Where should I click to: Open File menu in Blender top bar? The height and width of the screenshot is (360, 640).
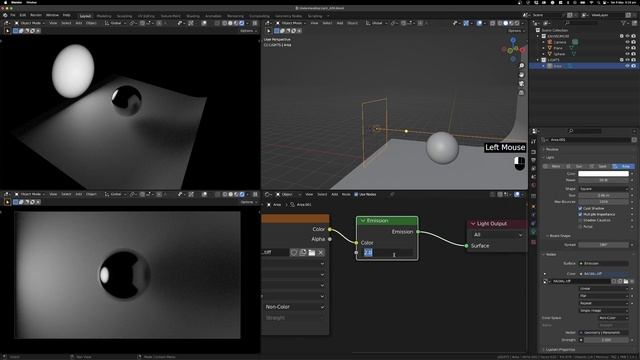(x=13, y=15)
